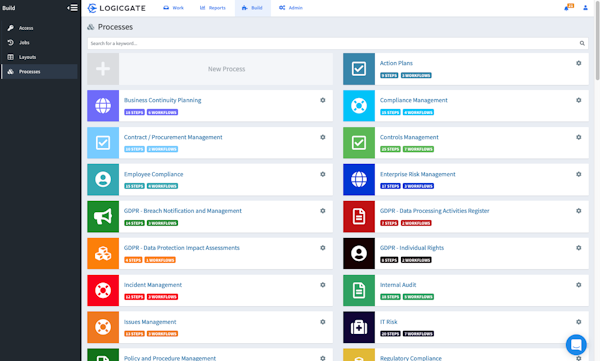Open the chat support bubble
This screenshot has width=600, height=361.
576,345
